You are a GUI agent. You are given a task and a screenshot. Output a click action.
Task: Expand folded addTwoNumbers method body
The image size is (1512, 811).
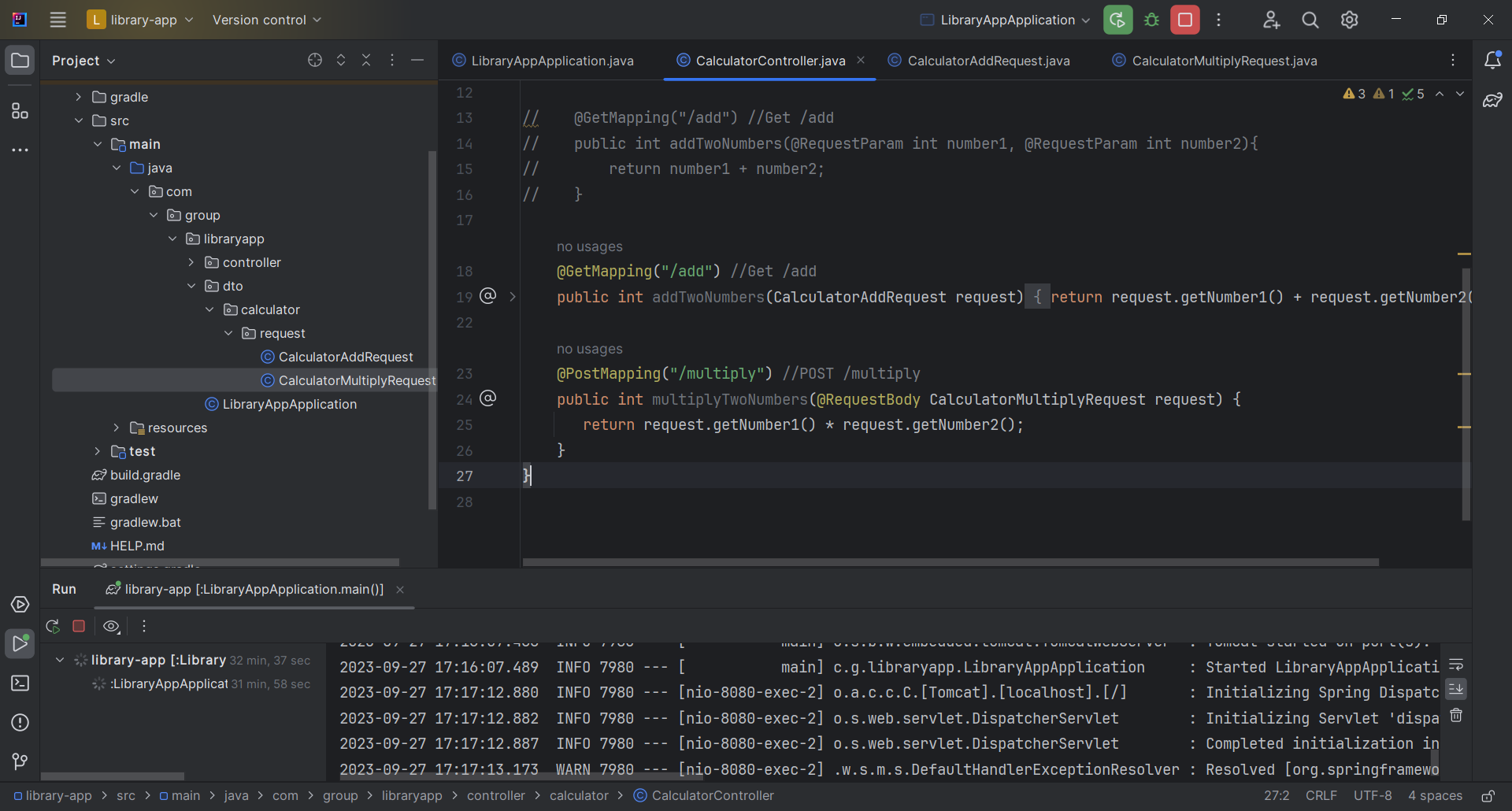click(513, 297)
